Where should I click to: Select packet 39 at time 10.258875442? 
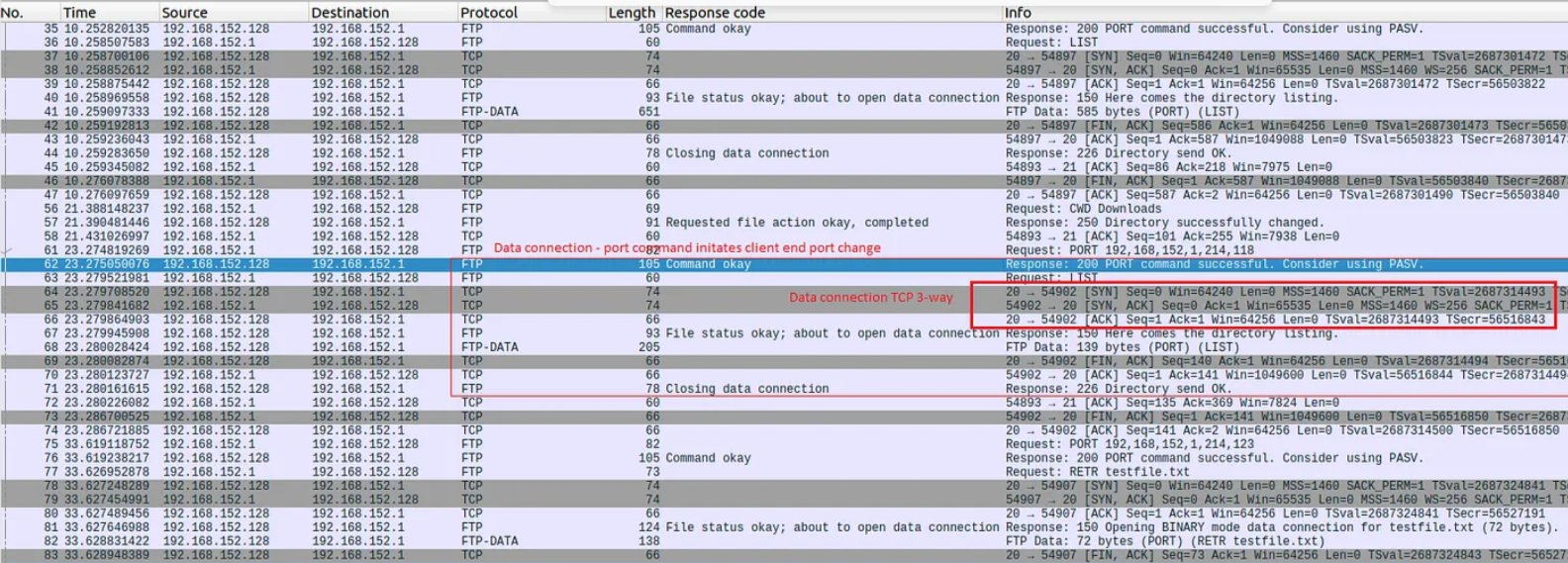(784, 84)
